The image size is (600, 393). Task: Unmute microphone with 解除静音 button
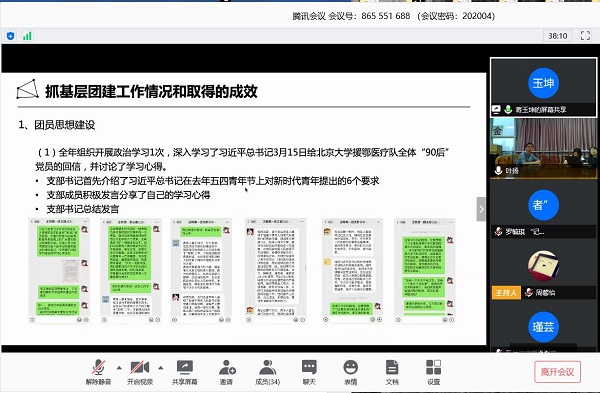(98, 372)
